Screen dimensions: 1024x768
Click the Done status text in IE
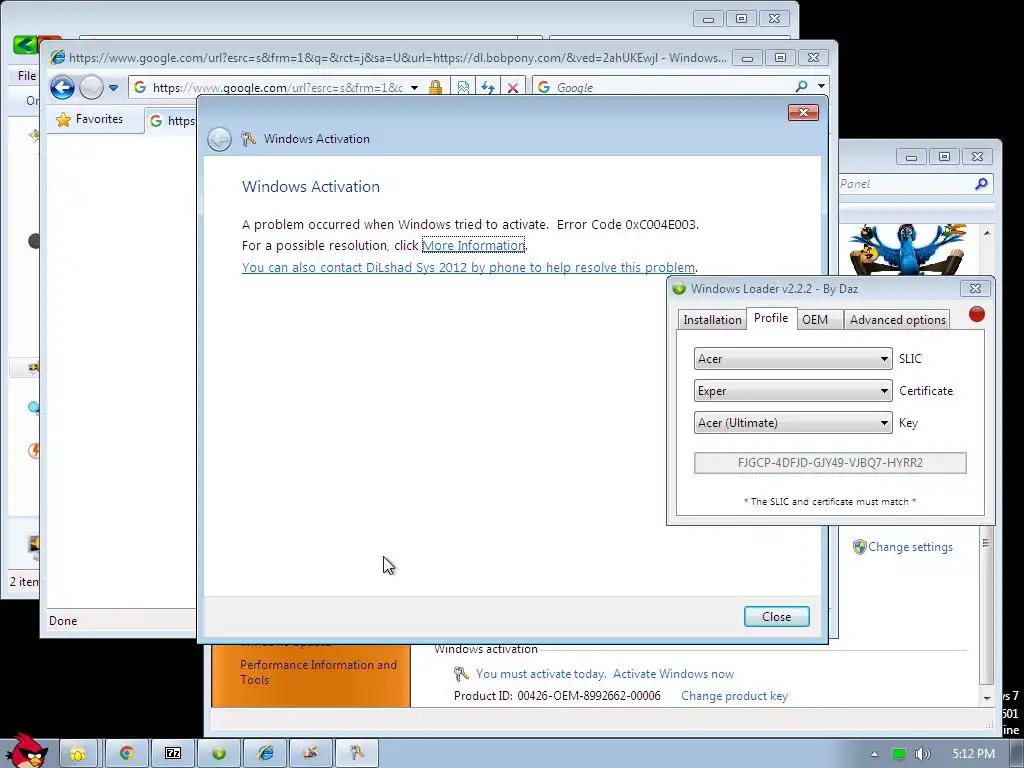63,620
